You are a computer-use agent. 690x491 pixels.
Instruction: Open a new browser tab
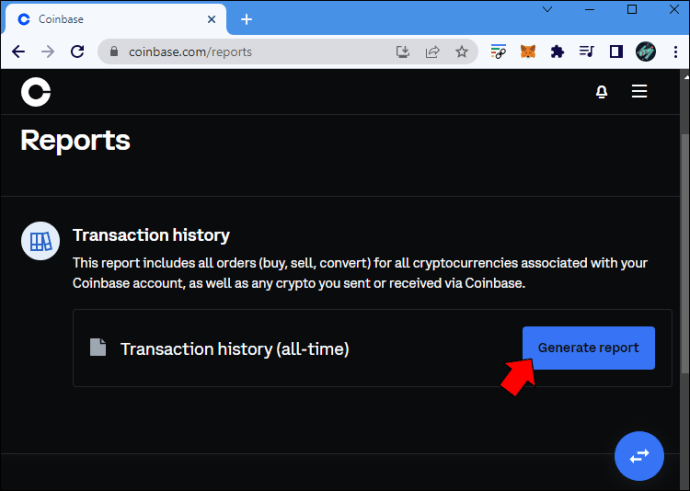(246, 19)
